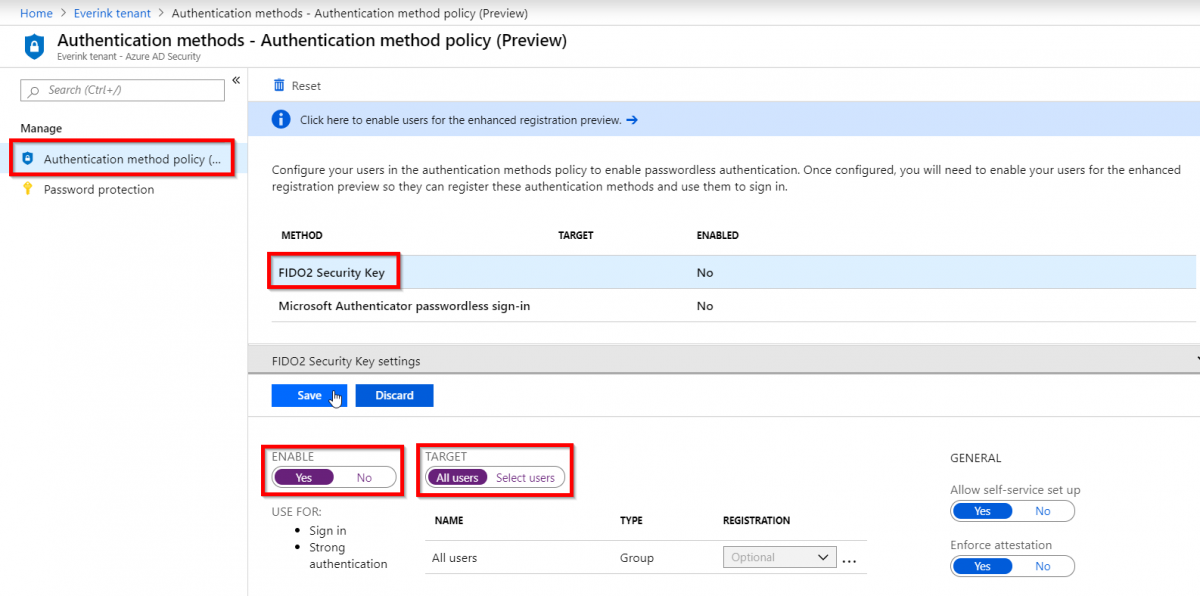Open Password protection in Manage menu
1200x596 pixels.
99,190
